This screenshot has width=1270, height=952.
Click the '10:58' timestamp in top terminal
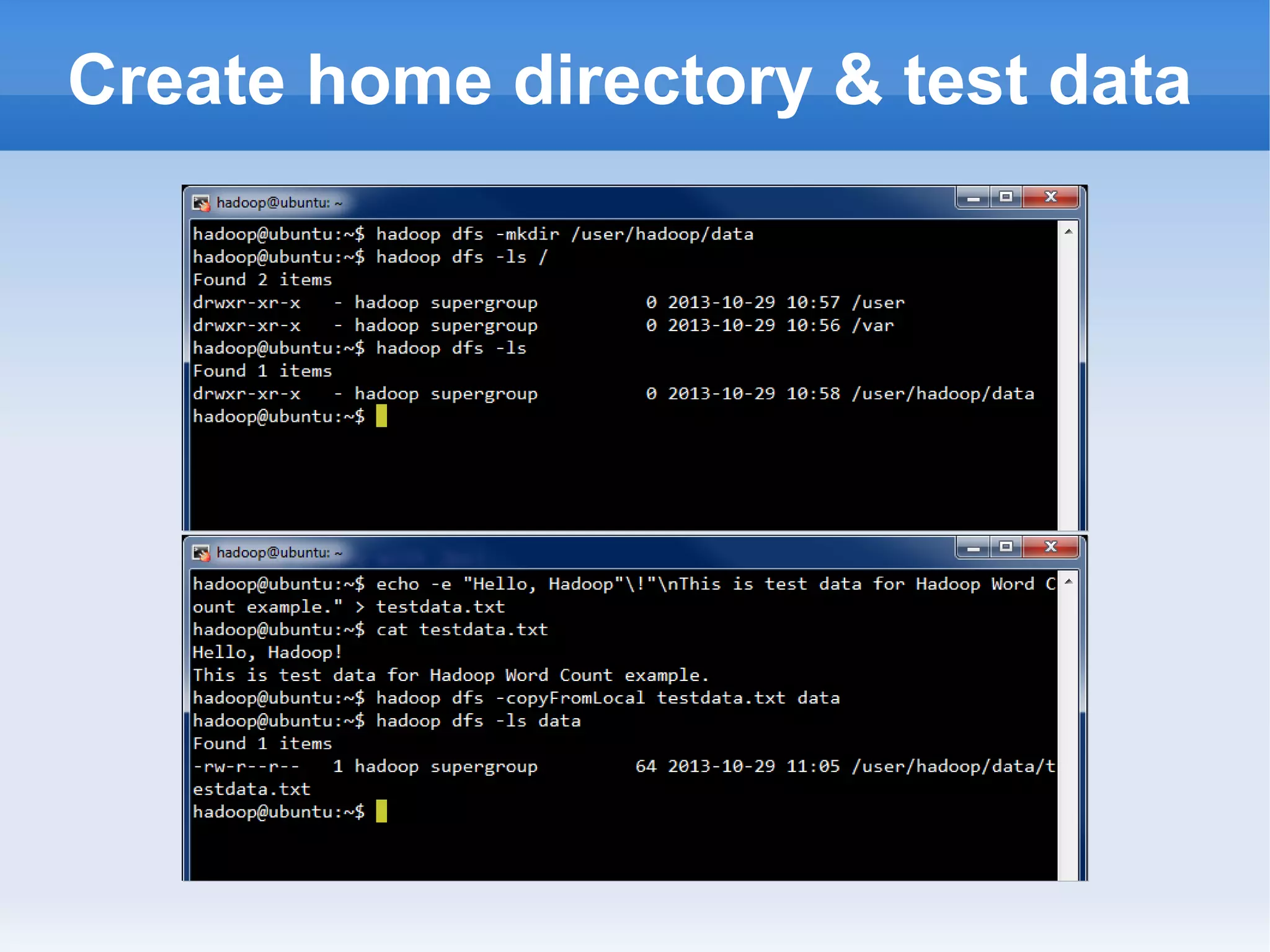pos(813,394)
